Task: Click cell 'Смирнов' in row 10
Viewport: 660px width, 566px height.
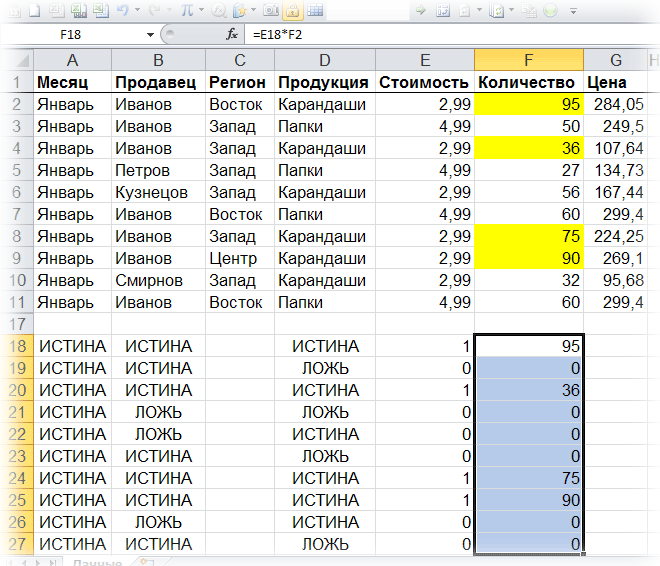Action: pyautogui.click(x=158, y=280)
